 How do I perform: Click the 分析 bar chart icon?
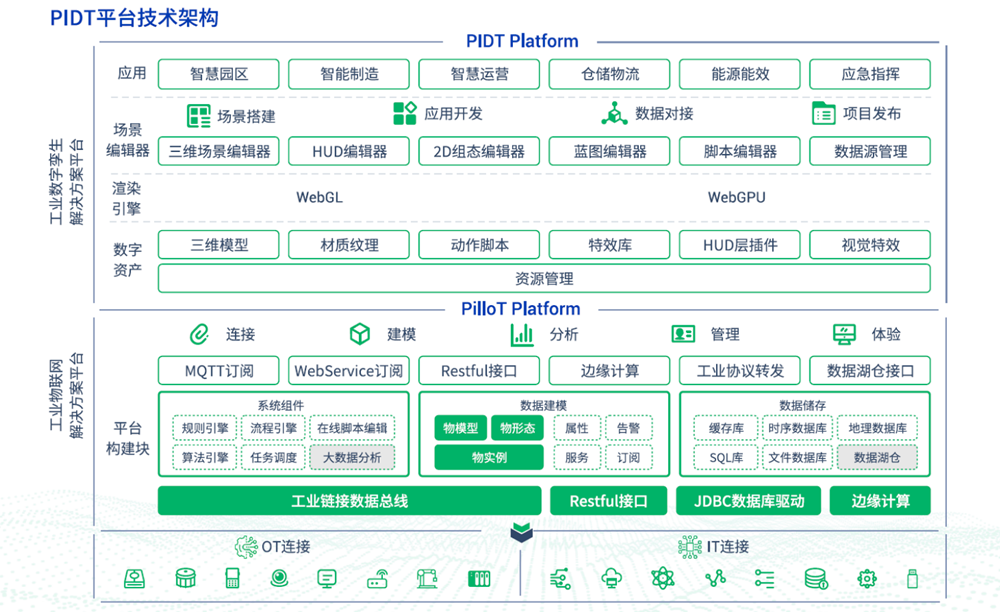pyautogui.click(x=522, y=334)
